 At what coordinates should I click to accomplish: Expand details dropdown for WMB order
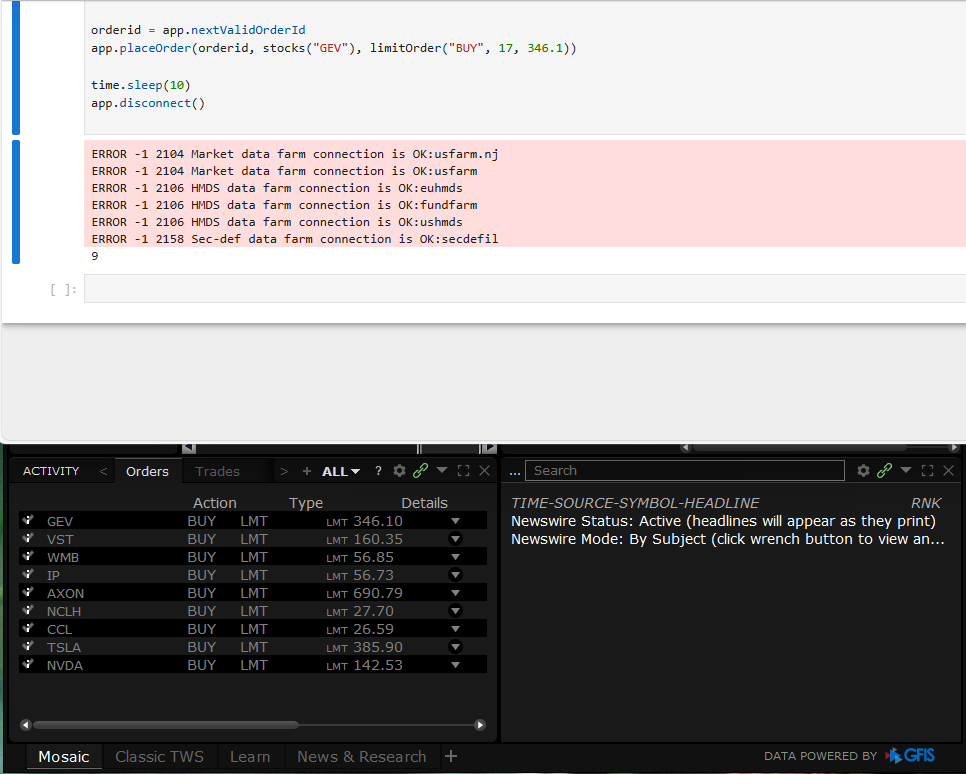455,556
